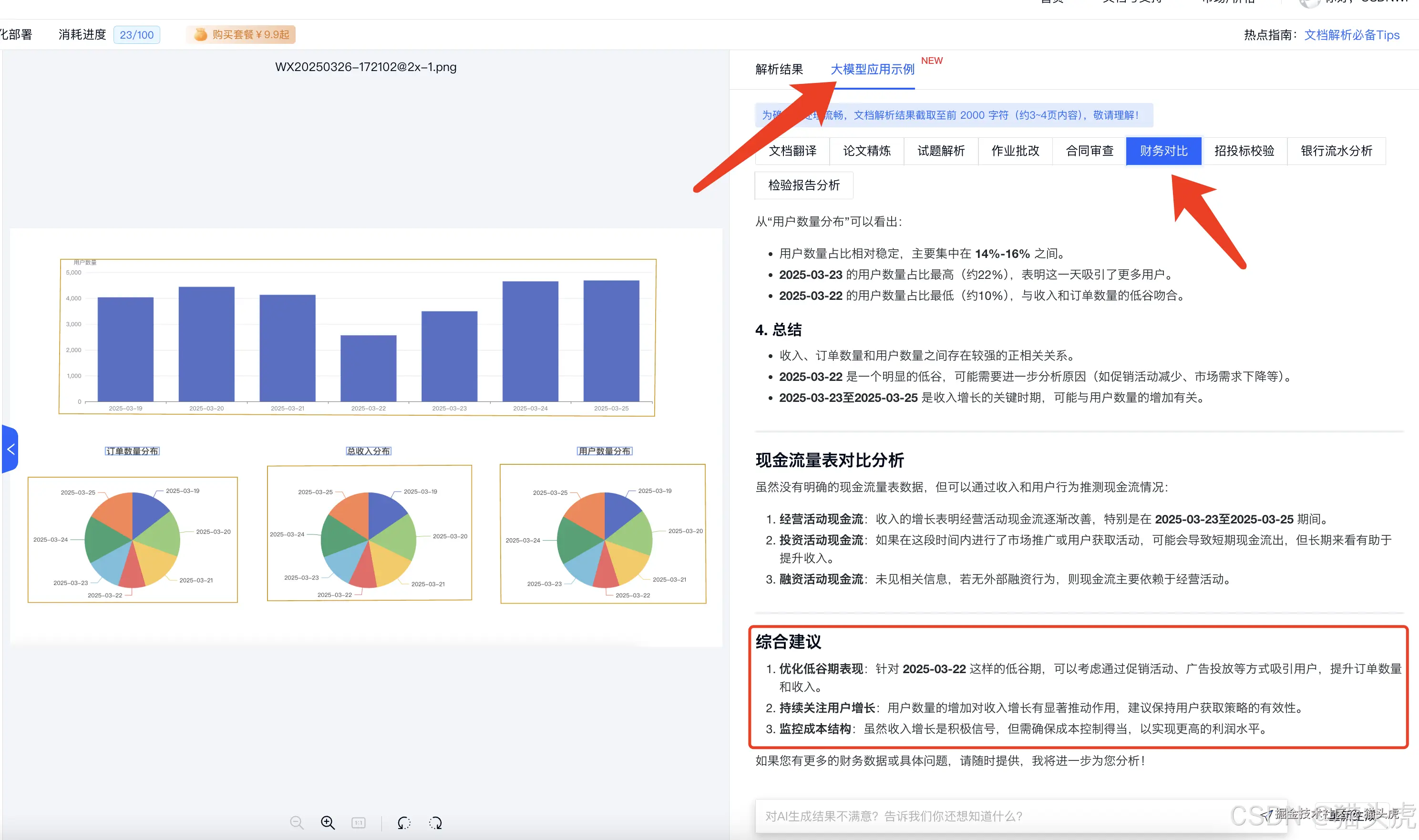Image resolution: width=1419 pixels, height=840 pixels.
Task: Collapse the left preview panel with the chevron
Action: 11,449
